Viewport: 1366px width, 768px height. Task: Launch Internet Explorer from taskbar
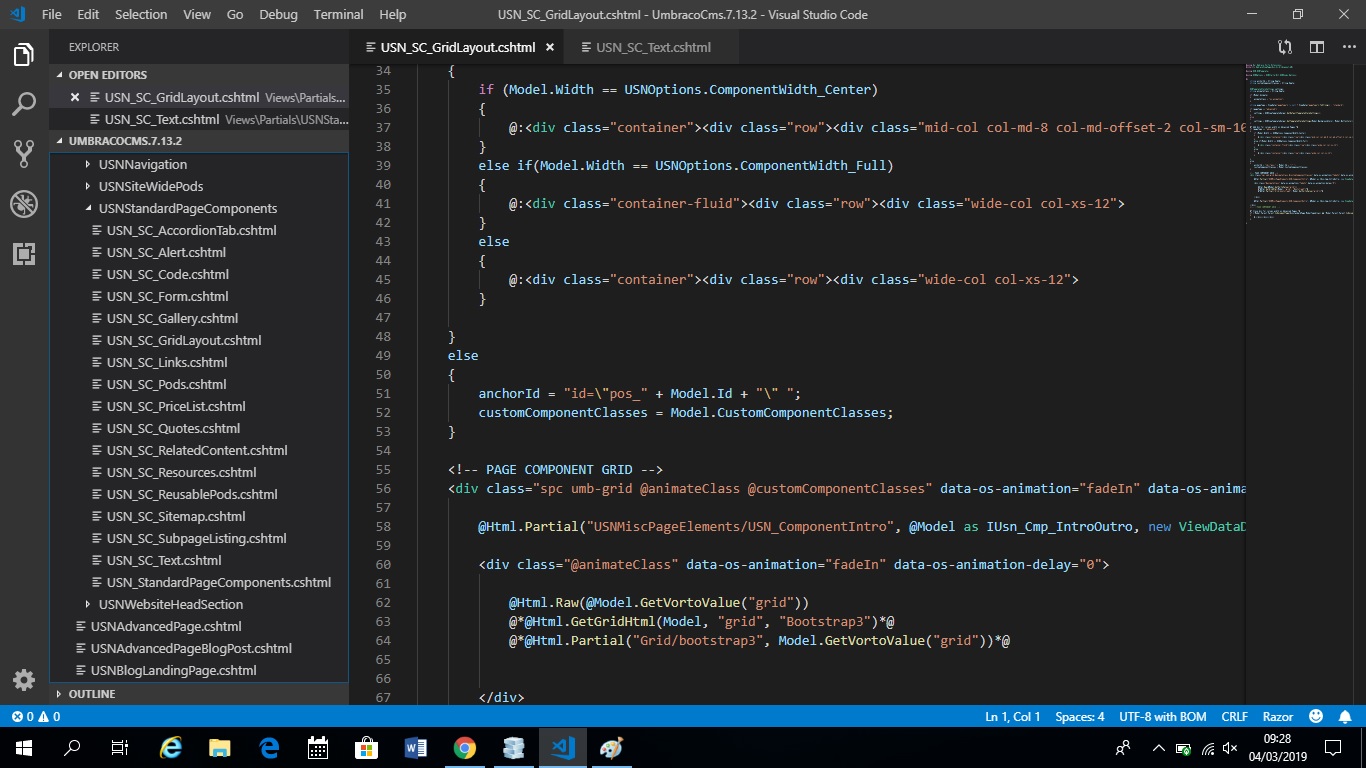(x=171, y=748)
